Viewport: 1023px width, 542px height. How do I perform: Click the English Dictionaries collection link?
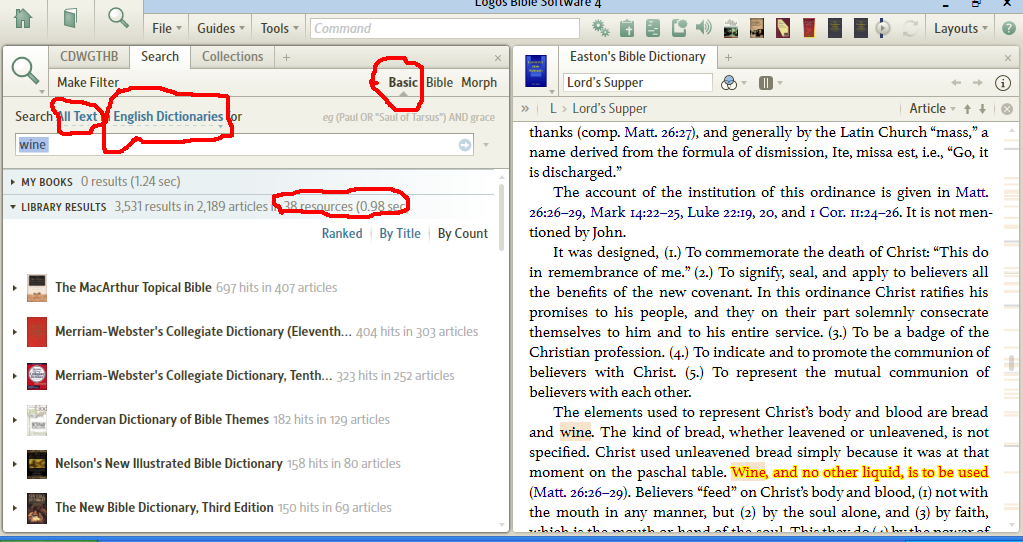click(168, 117)
